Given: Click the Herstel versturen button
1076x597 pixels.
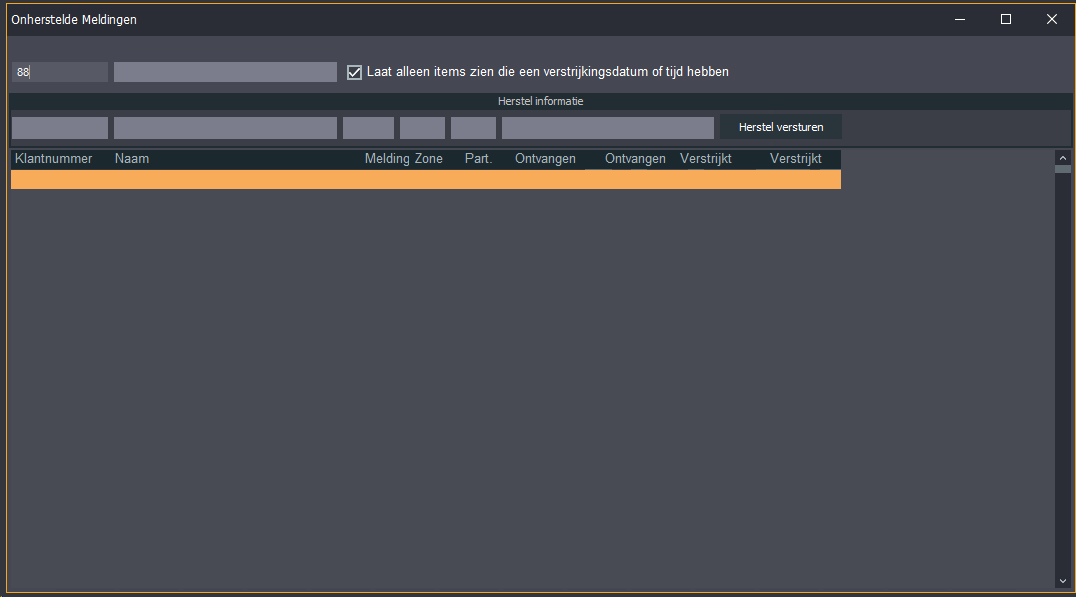Looking at the screenshot, I should point(780,128).
